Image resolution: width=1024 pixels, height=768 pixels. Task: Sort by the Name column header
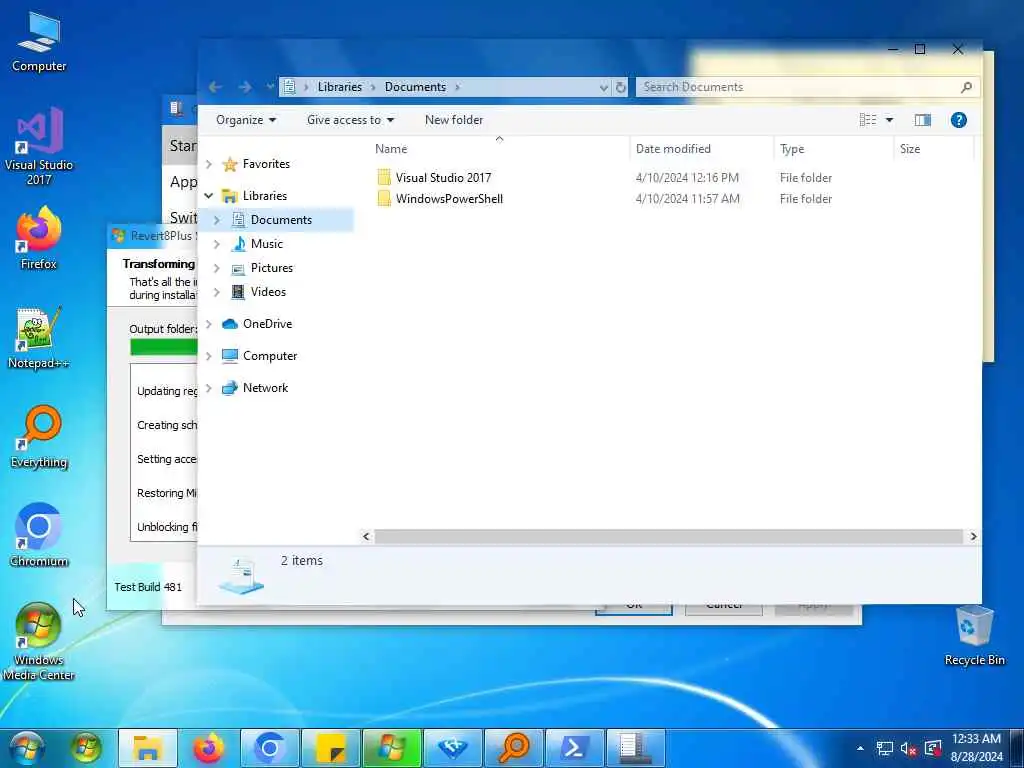tap(500, 149)
